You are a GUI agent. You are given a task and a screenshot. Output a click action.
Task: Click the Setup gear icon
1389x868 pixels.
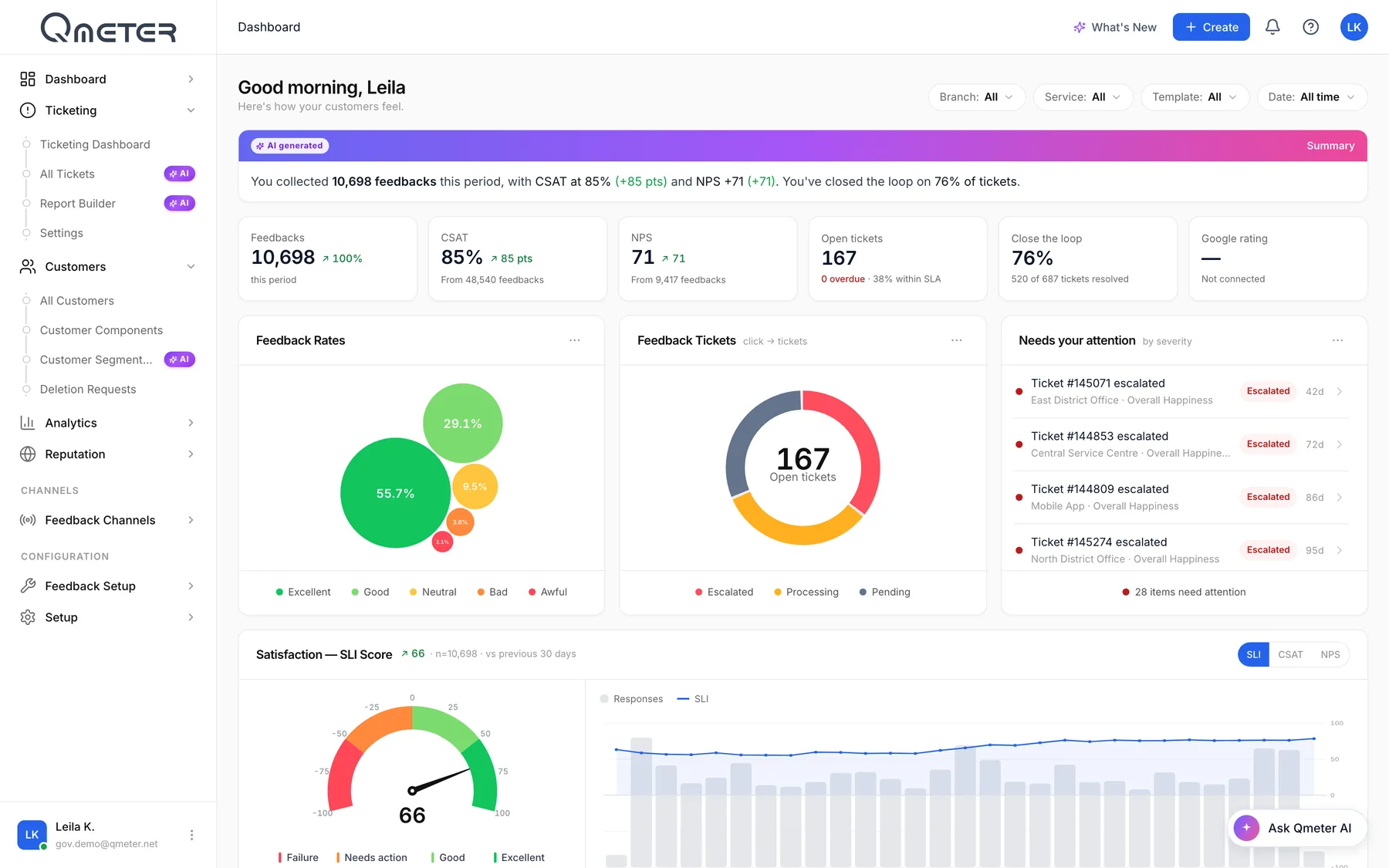28,617
